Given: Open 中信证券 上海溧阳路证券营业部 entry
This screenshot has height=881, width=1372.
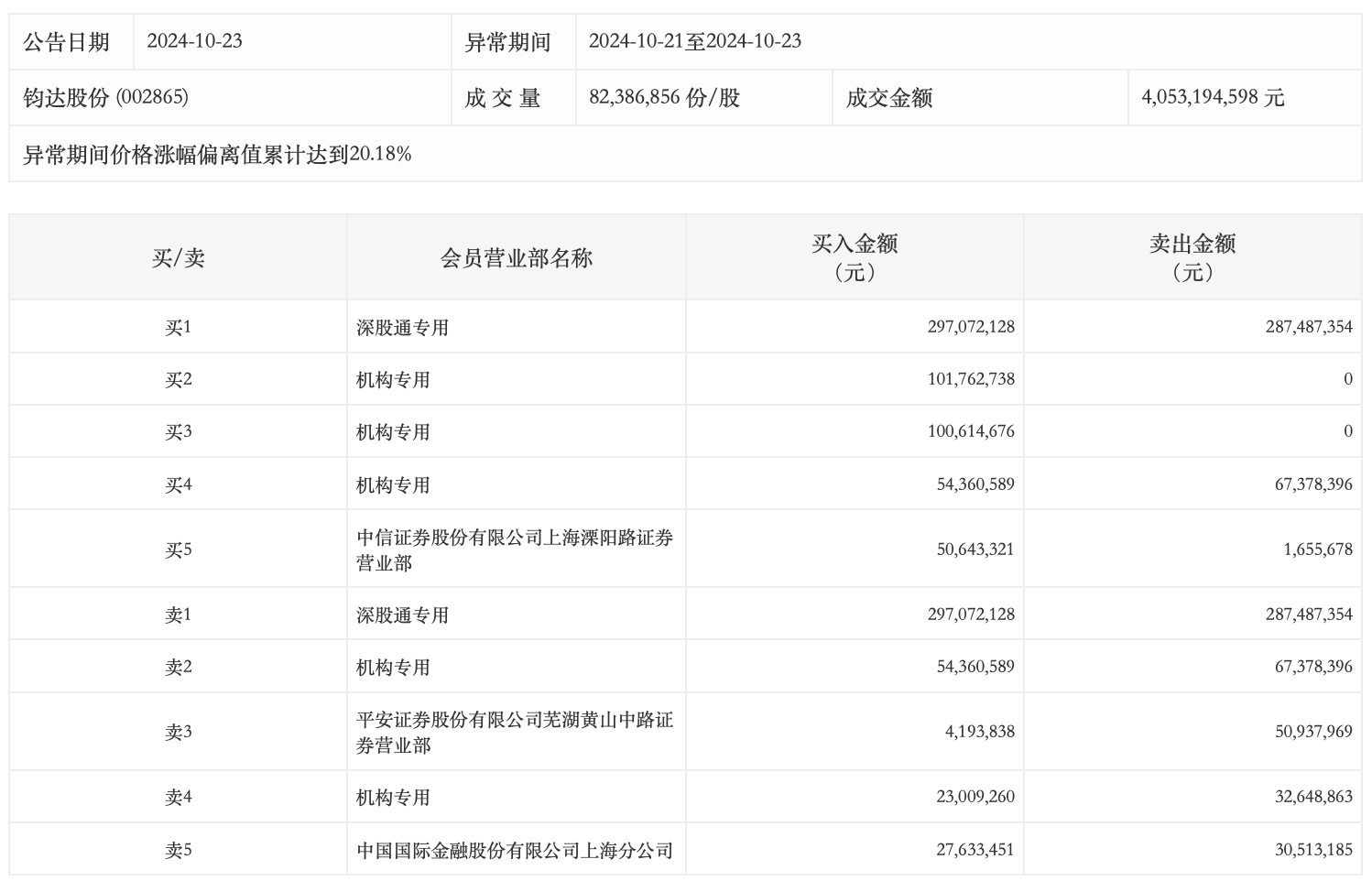Looking at the screenshot, I should coord(514,549).
